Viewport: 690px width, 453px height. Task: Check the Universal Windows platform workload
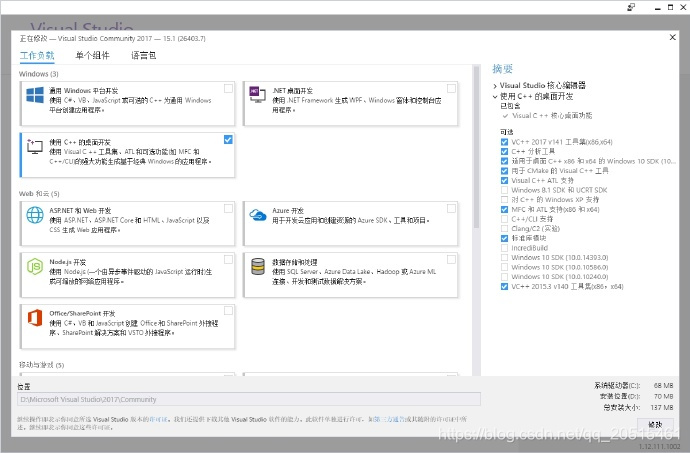[228, 88]
